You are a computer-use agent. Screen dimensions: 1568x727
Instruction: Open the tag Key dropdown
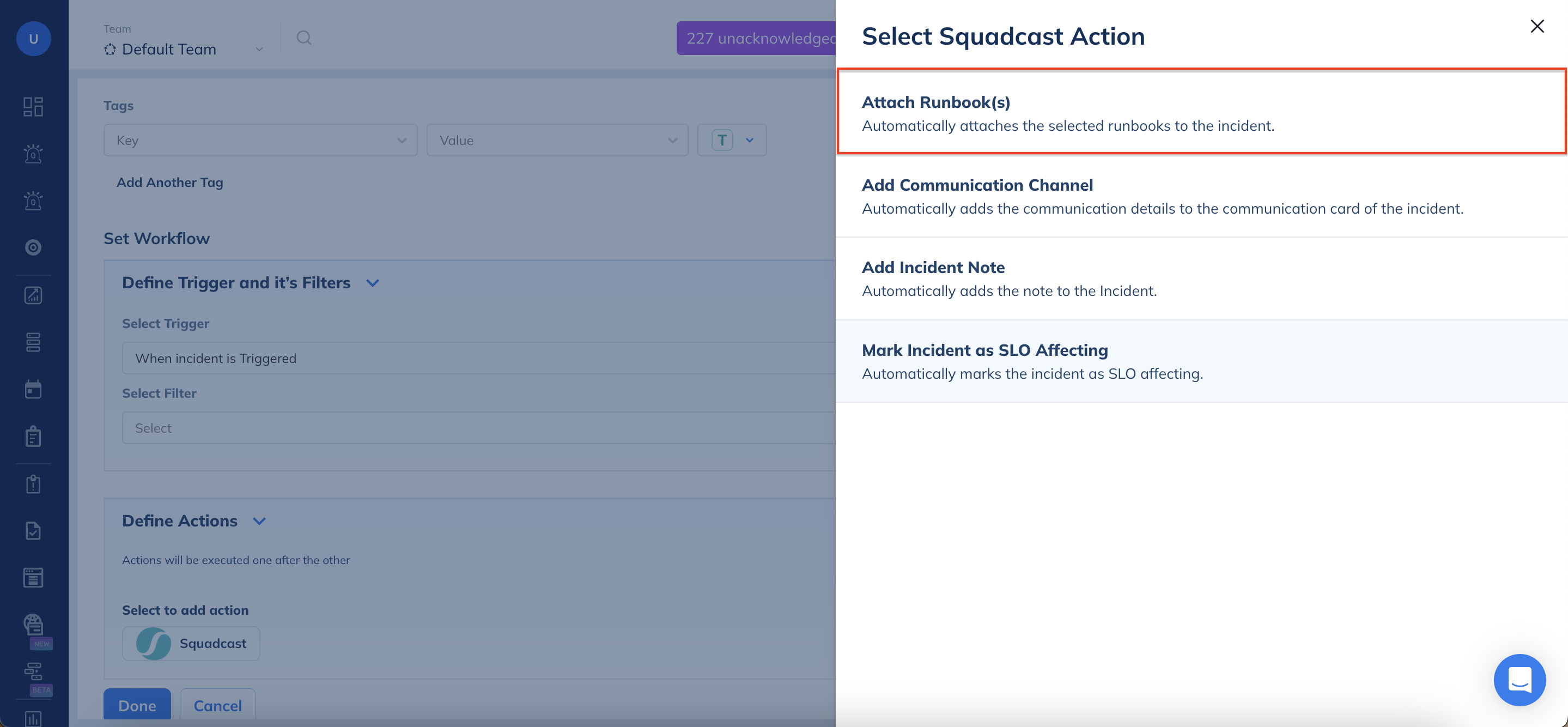260,140
